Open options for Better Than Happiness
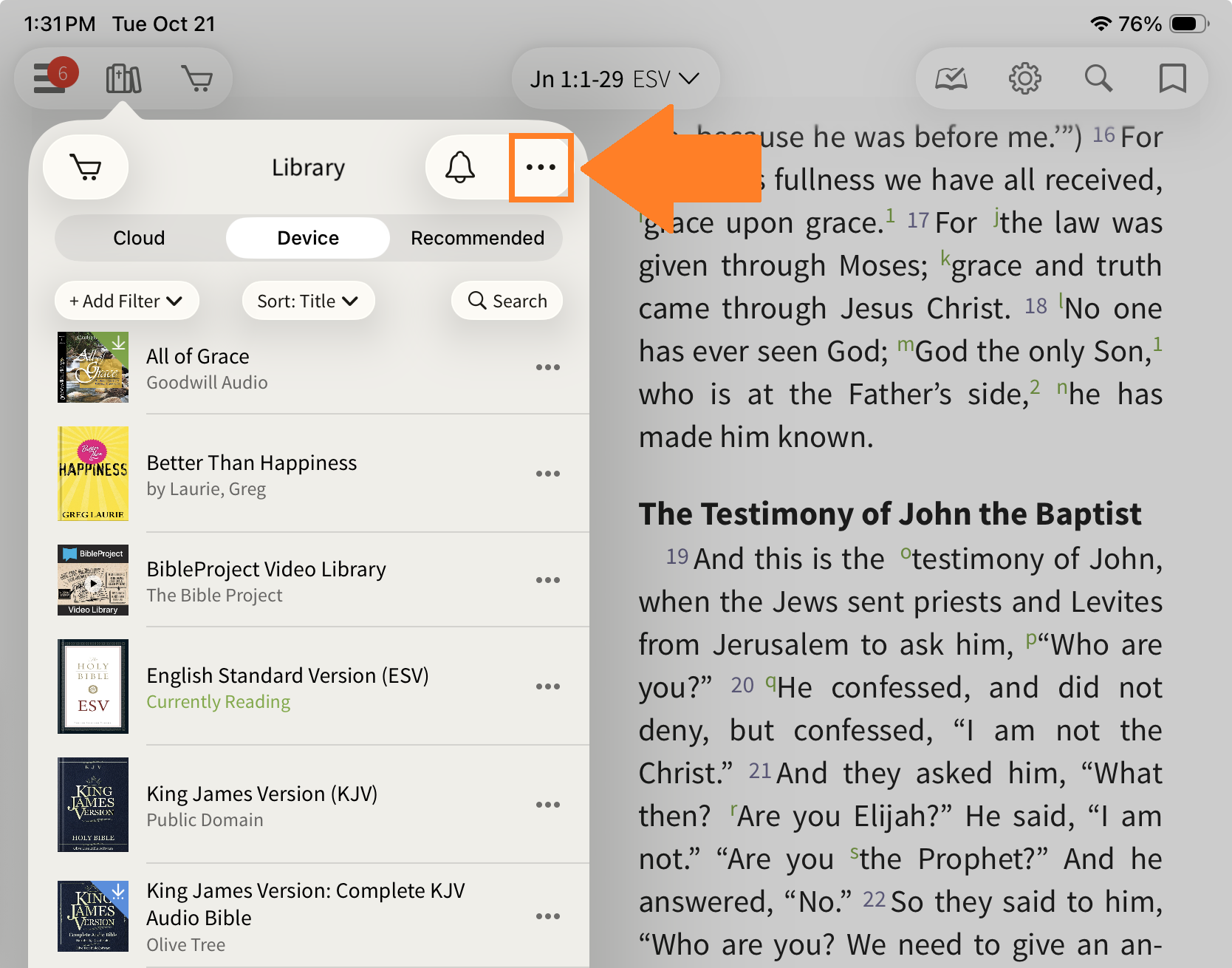Image resolution: width=1232 pixels, height=968 pixels. click(547, 474)
